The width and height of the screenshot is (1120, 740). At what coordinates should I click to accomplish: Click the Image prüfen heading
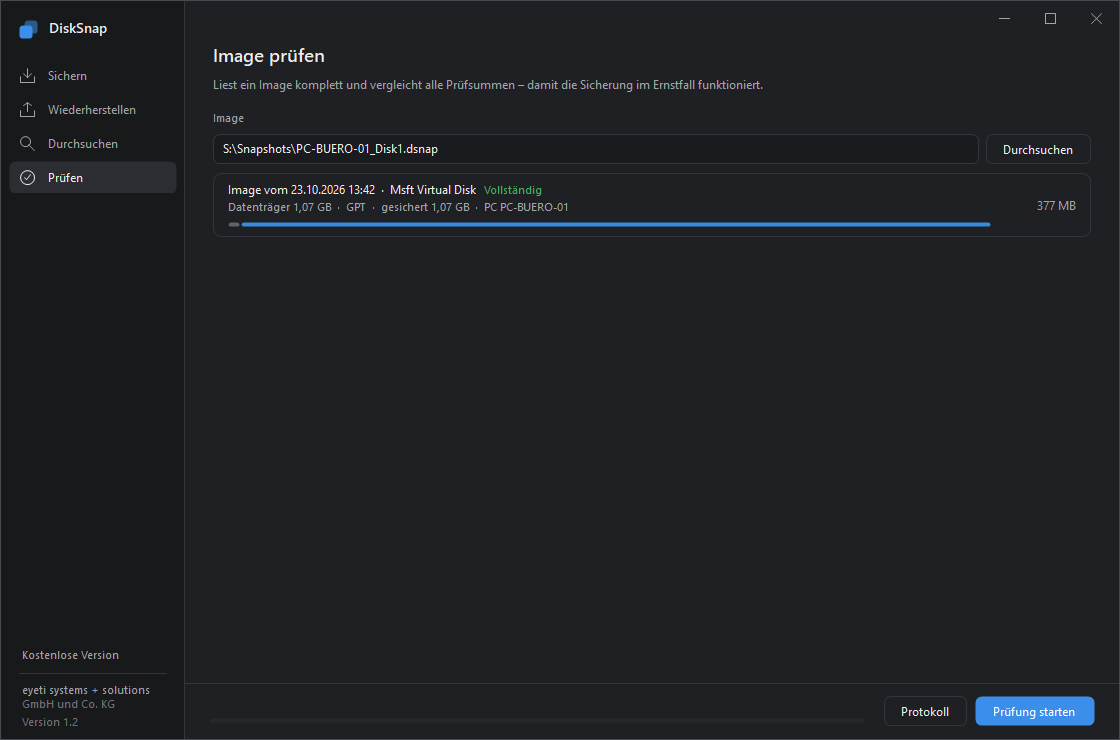(x=269, y=56)
